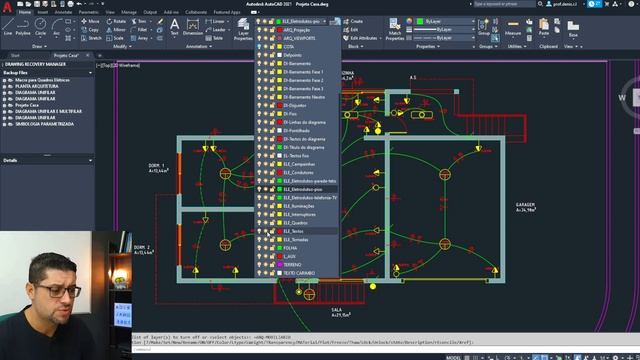
Task: Click the Rotate tool
Action: click(116, 21)
